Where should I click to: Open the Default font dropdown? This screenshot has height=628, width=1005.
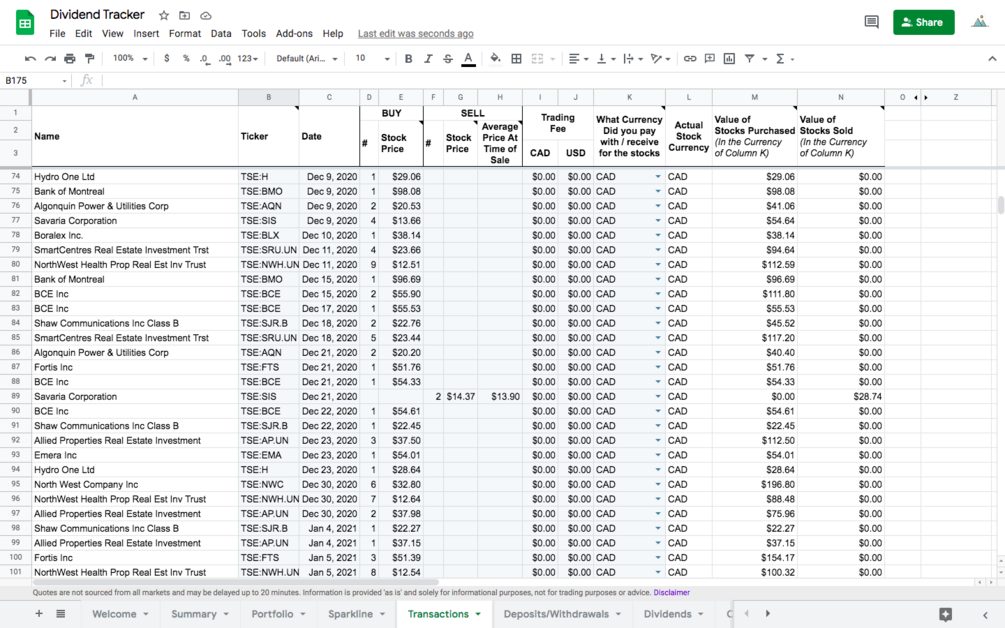pos(306,58)
